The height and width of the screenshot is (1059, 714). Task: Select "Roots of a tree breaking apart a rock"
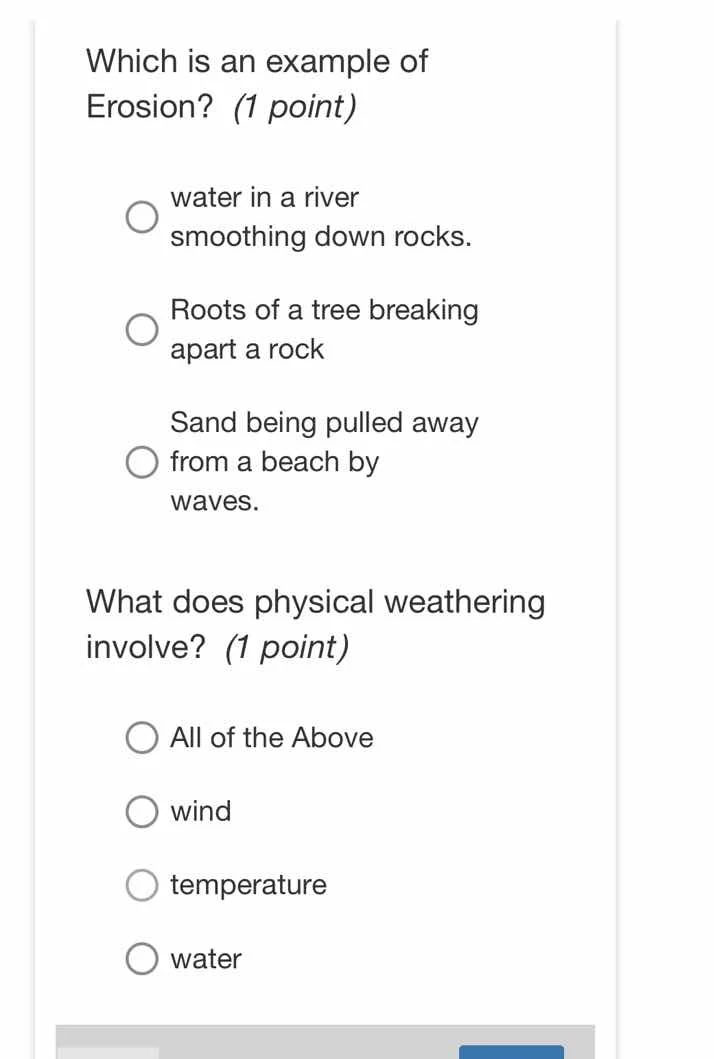pyautogui.click(x=142, y=329)
